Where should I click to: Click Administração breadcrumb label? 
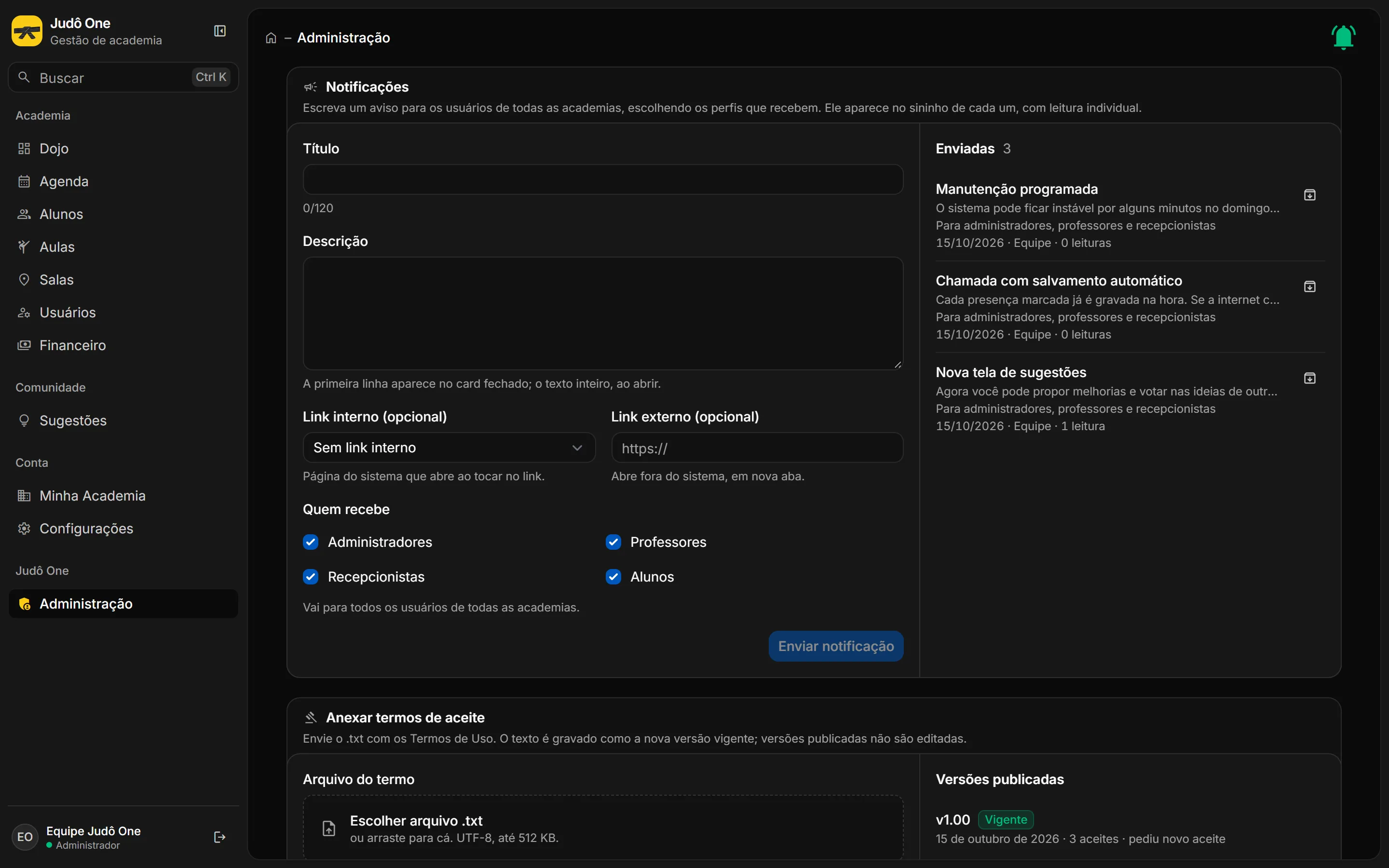[343, 38]
